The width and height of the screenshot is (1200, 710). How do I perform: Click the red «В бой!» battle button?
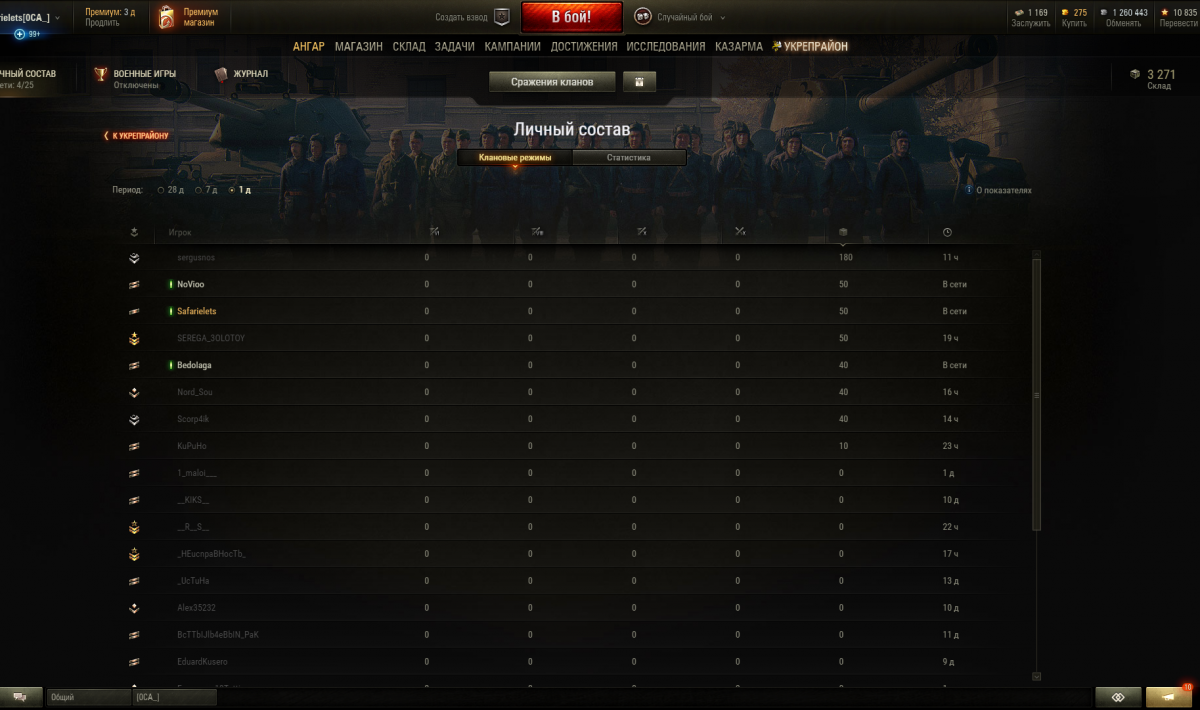coord(572,17)
